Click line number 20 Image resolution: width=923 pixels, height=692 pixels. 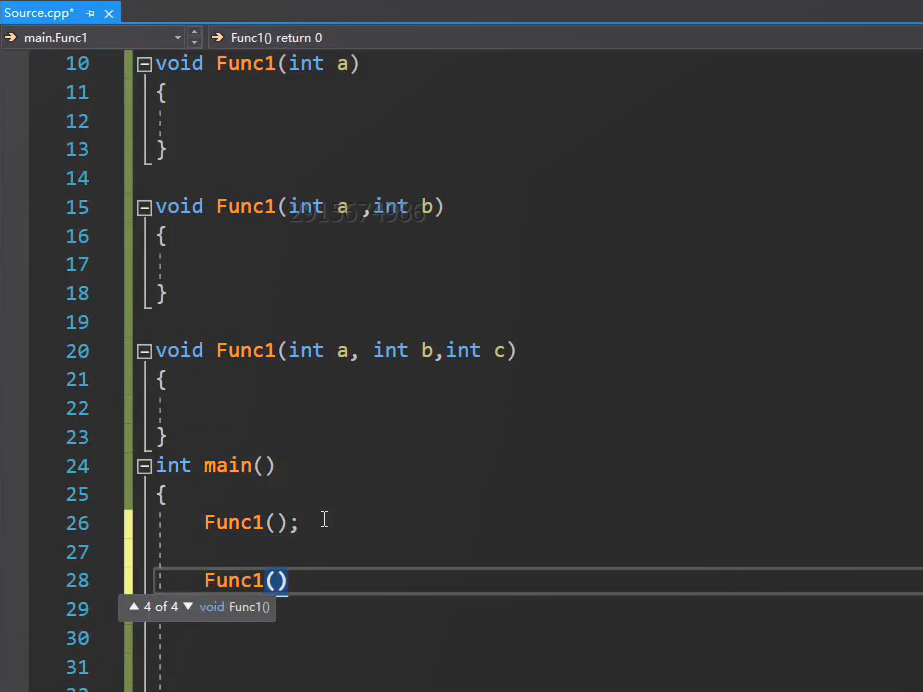click(x=77, y=351)
